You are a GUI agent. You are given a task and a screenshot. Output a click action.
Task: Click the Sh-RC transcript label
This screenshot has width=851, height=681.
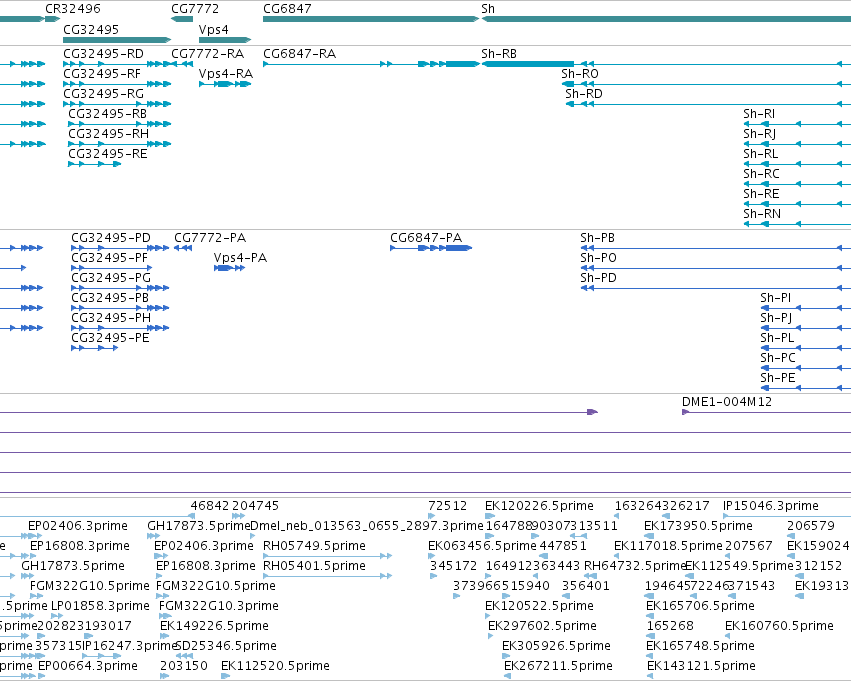tap(761, 174)
